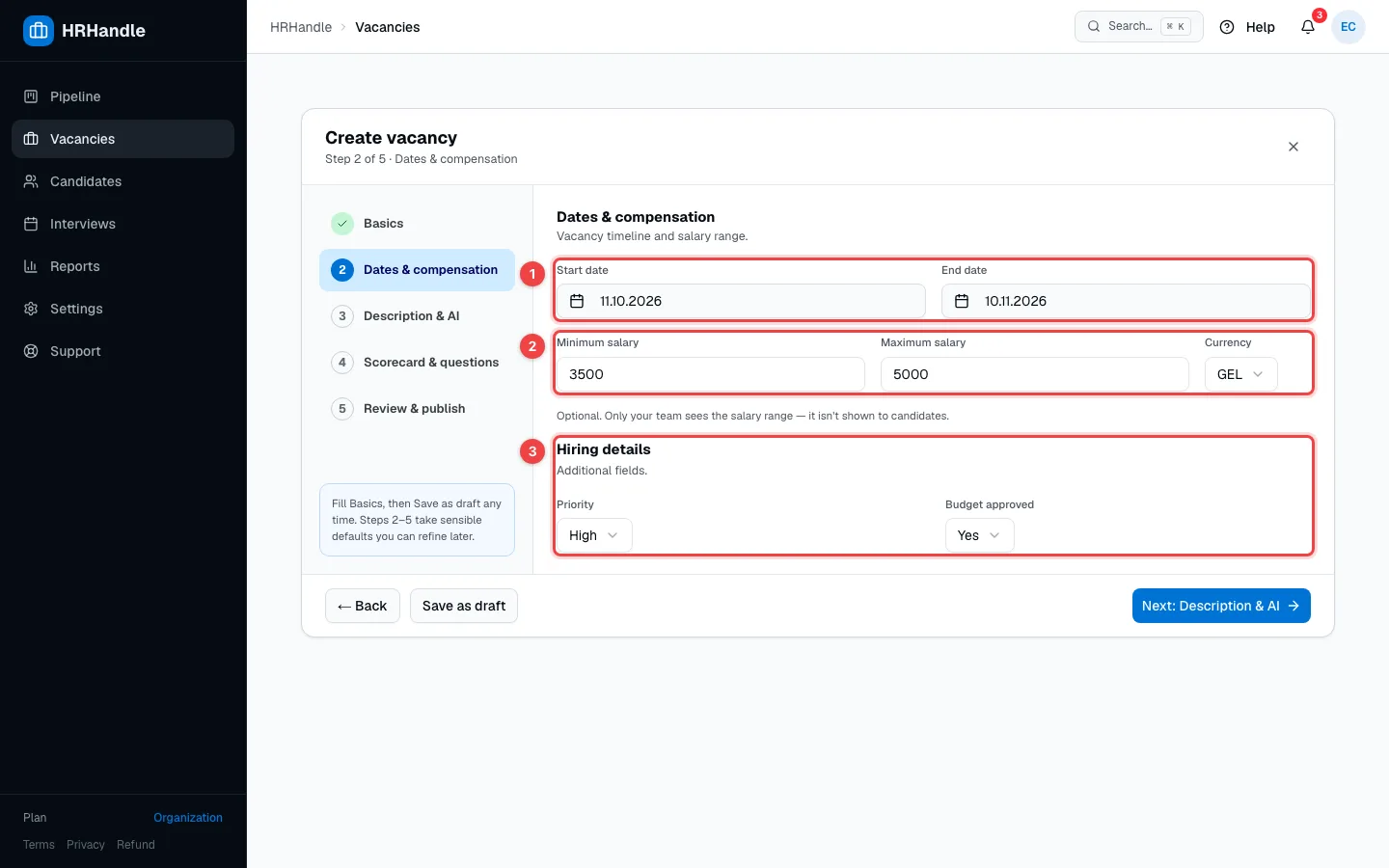The width and height of the screenshot is (1389, 868).
Task: Open Interviews from the sidebar
Action: [123, 224]
